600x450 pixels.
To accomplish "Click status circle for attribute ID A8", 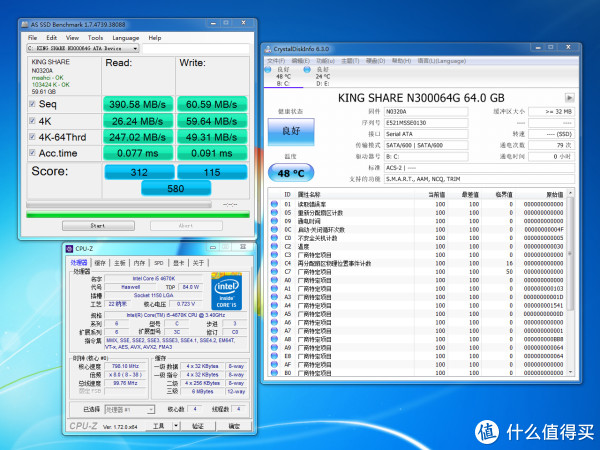I will [x=274, y=339].
